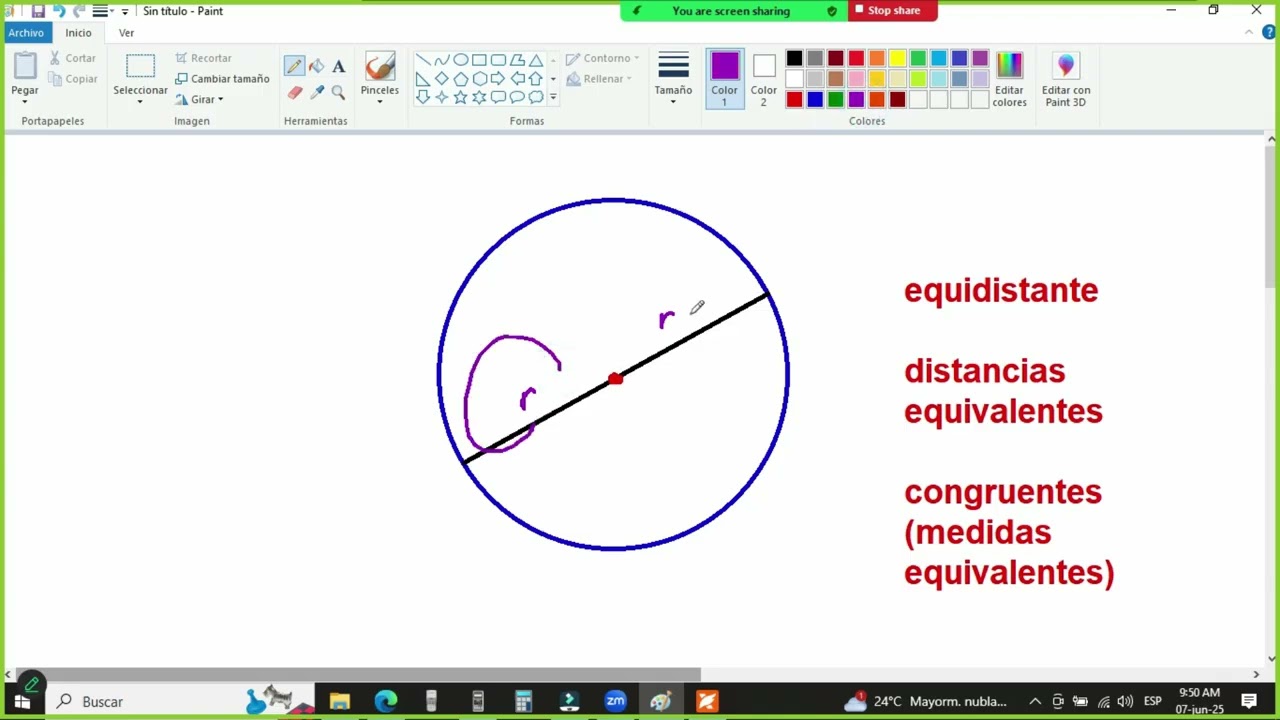Activate Color 2 selector

click(764, 79)
